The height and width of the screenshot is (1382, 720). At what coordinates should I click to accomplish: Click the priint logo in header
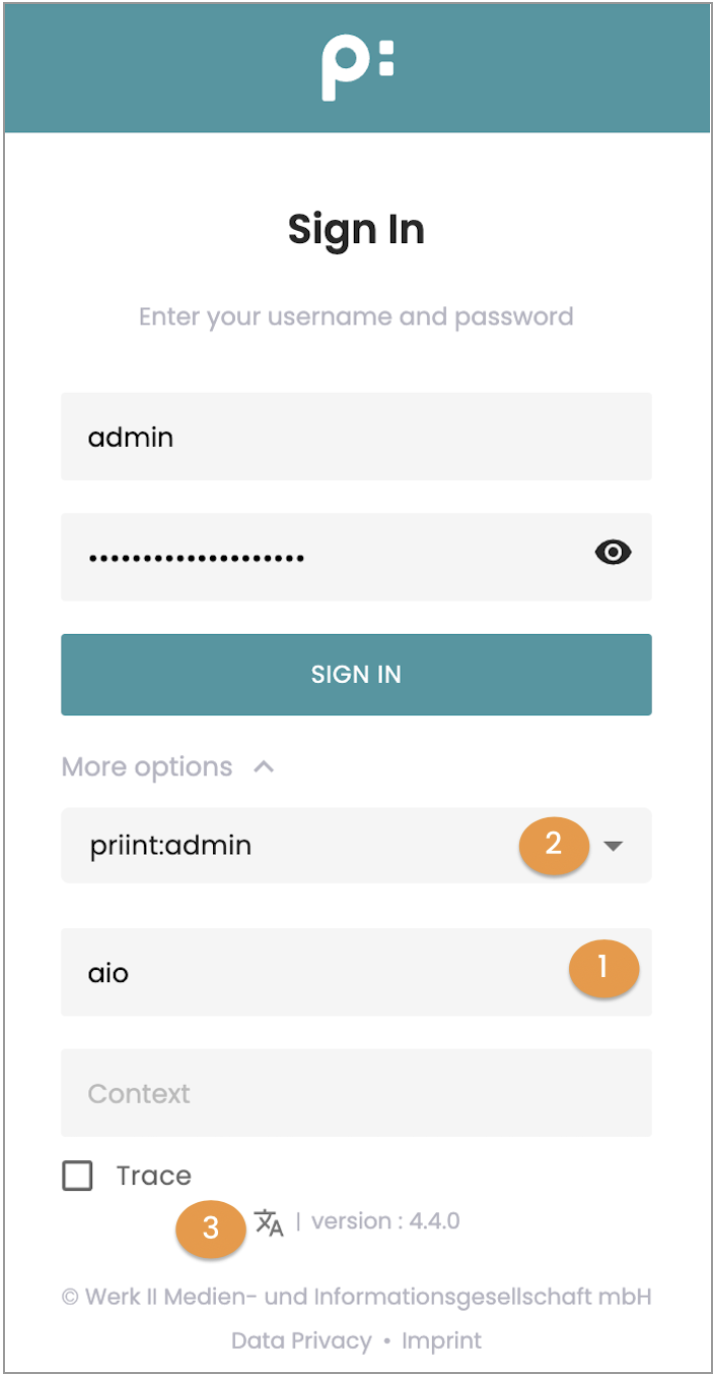pos(357,68)
